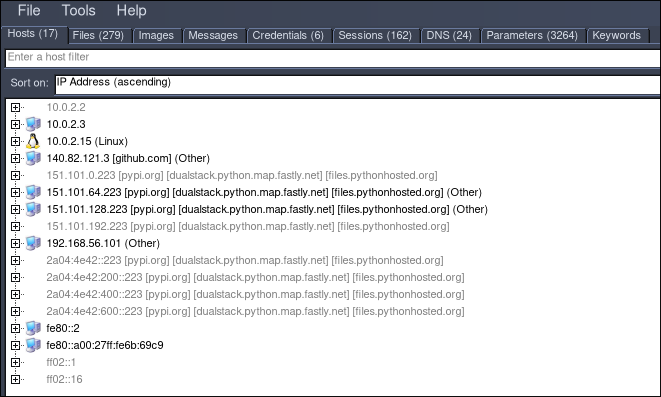The height and width of the screenshot is (397, 661).
Task: Click the computer icon next to 140.82.121.3 github.com
Action: click(x=33, y=158)
